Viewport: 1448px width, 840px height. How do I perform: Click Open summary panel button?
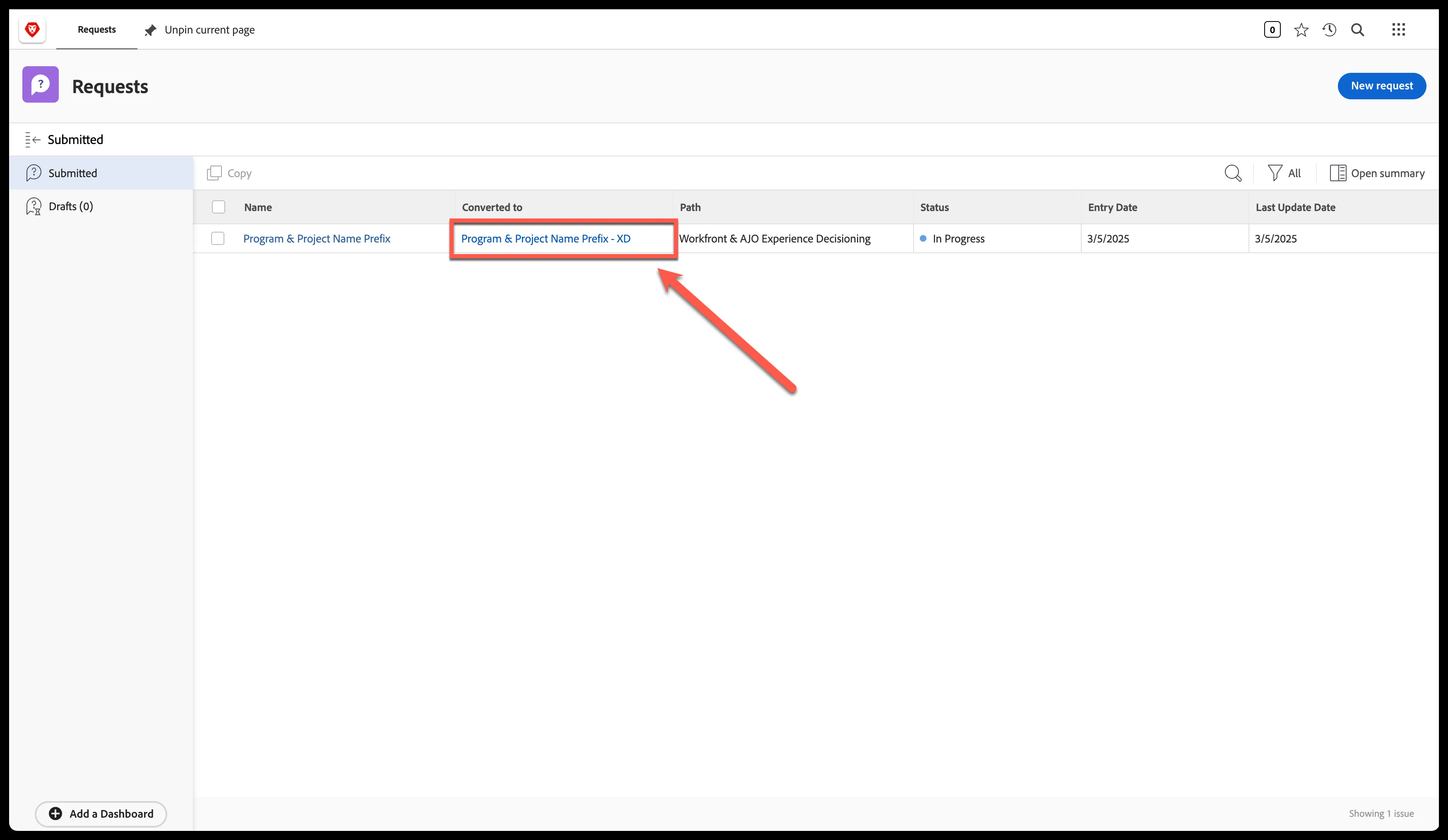point(1377,173)
